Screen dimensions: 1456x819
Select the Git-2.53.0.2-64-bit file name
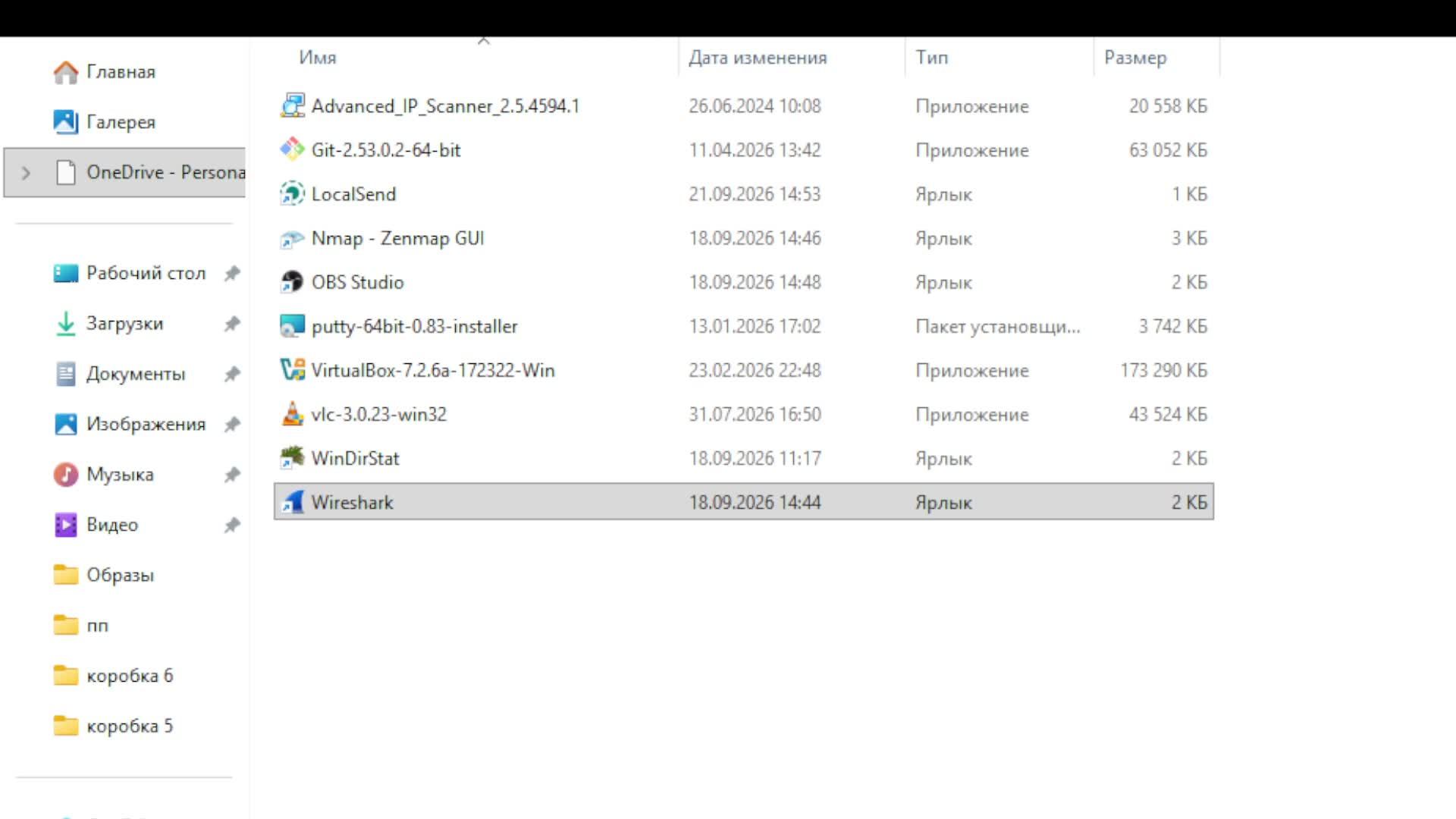[386, 150]
